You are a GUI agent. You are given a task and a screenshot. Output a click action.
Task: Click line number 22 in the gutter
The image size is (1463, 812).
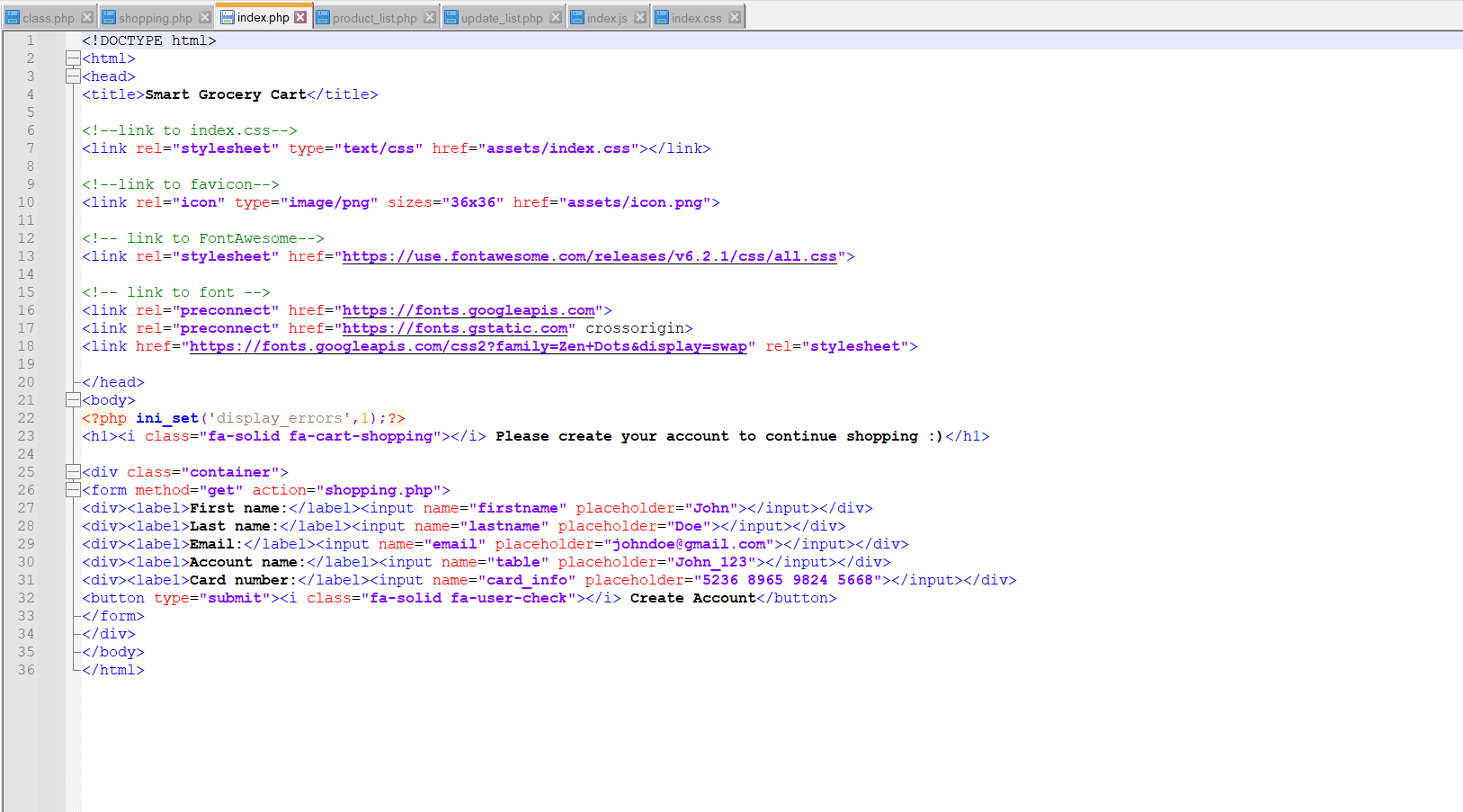click(x=26, y=417)
